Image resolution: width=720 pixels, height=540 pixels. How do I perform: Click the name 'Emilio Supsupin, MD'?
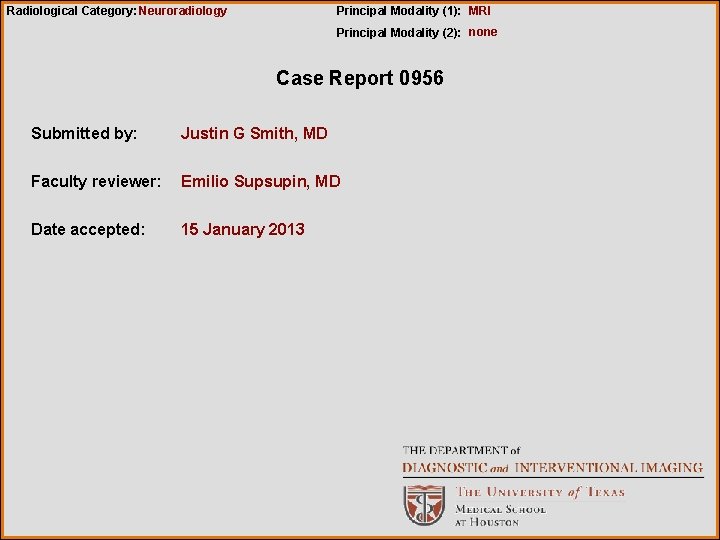260,181
